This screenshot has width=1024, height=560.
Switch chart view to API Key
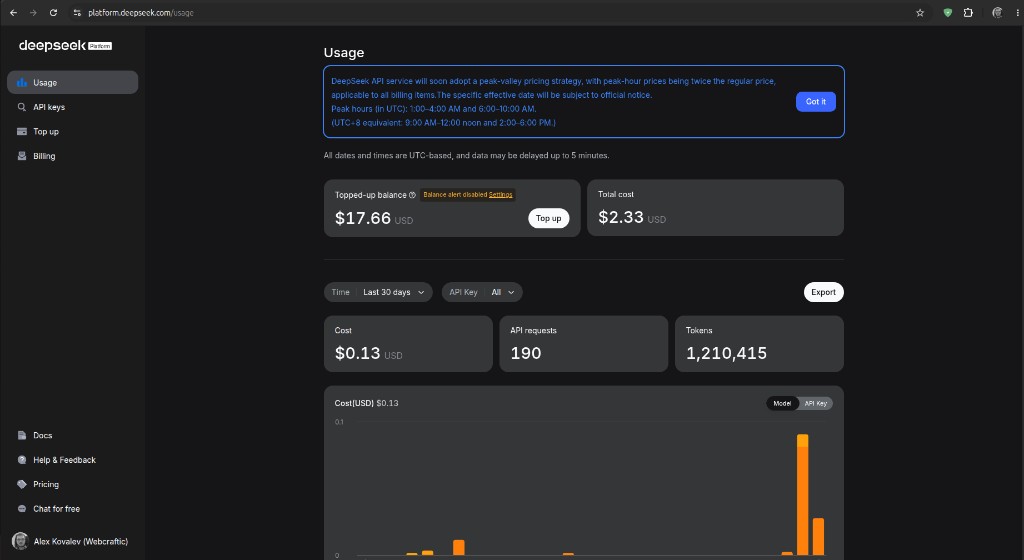pos(816,403)
